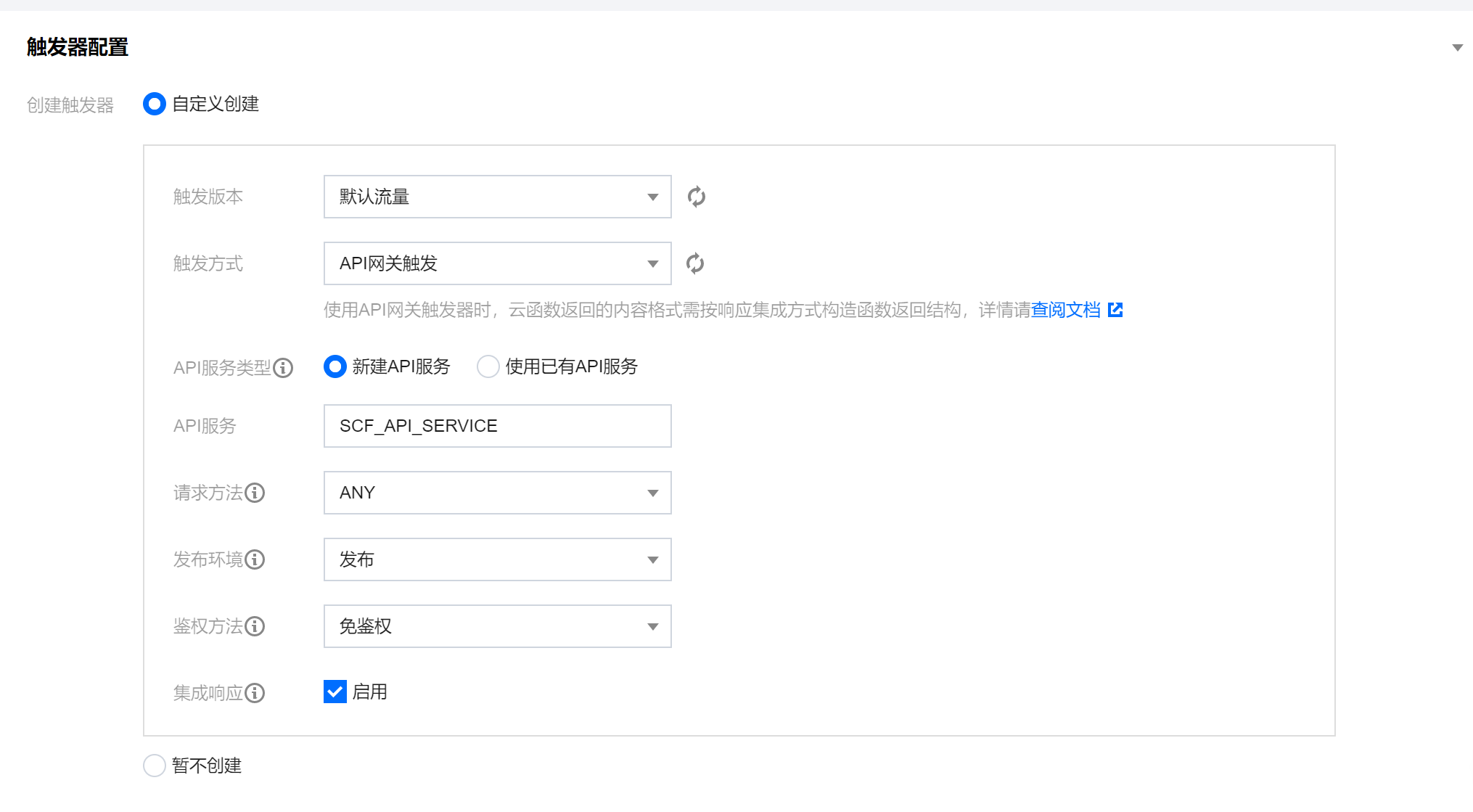
Task: Click info icon beside 集成响应
Action: coord(255,693)
